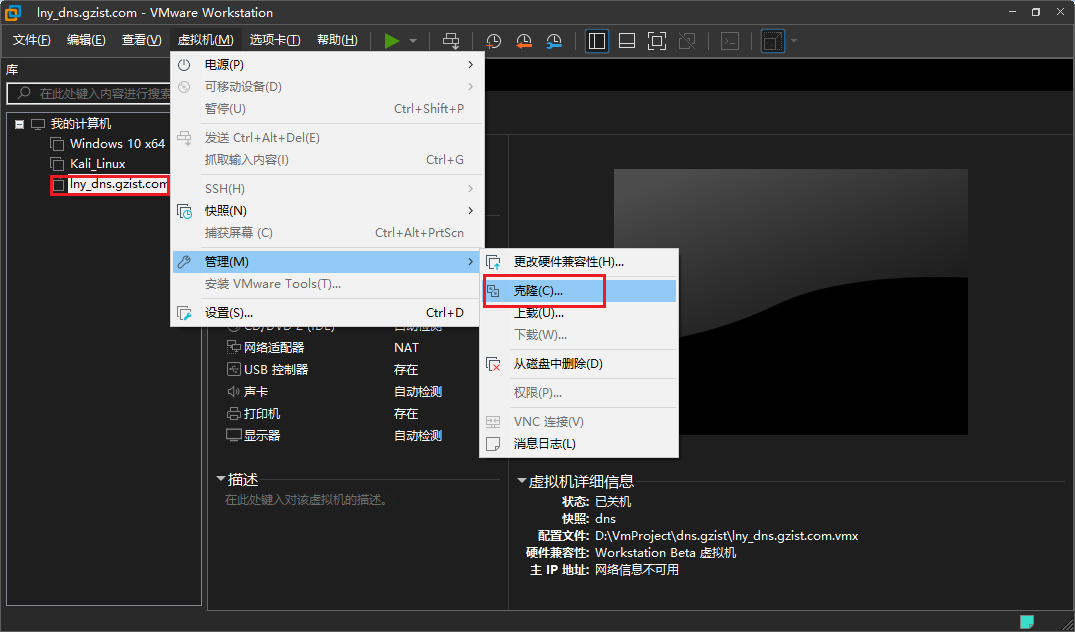The image size is (1075, 632).
Task: Open snapshot manager with the wrench-clock icon
Action: [x=554, y=41]
